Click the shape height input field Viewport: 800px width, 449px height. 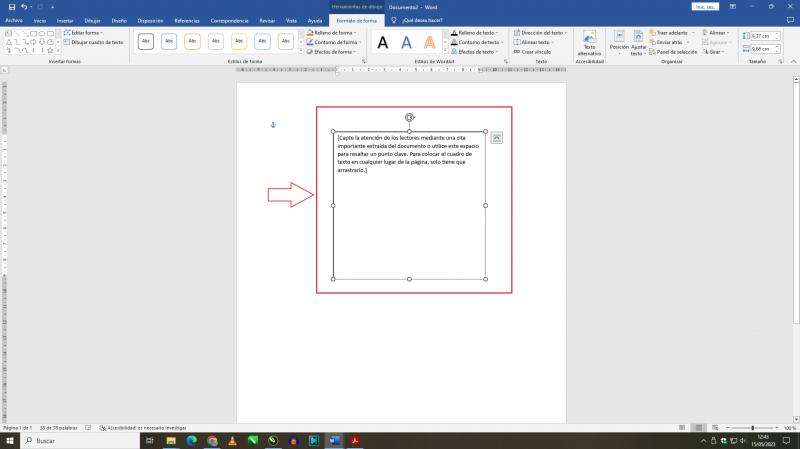762,36
